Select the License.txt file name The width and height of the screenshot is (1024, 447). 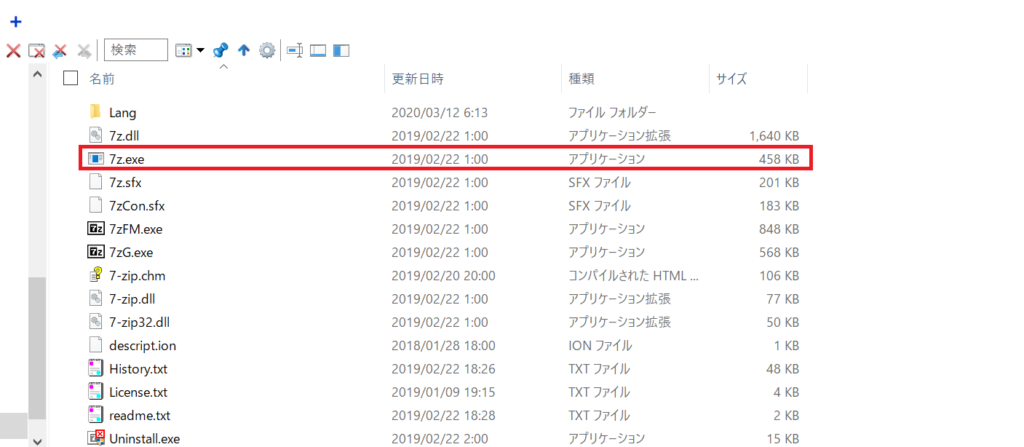[138, 392]
